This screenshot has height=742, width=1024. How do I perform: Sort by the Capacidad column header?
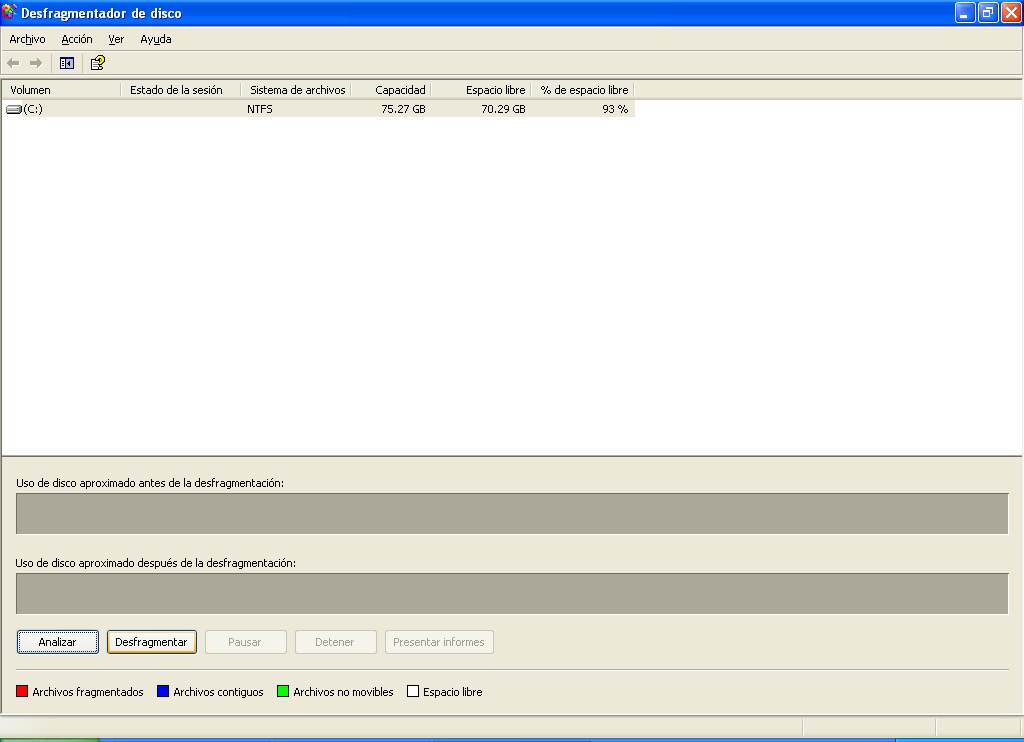tap(391, 90)
